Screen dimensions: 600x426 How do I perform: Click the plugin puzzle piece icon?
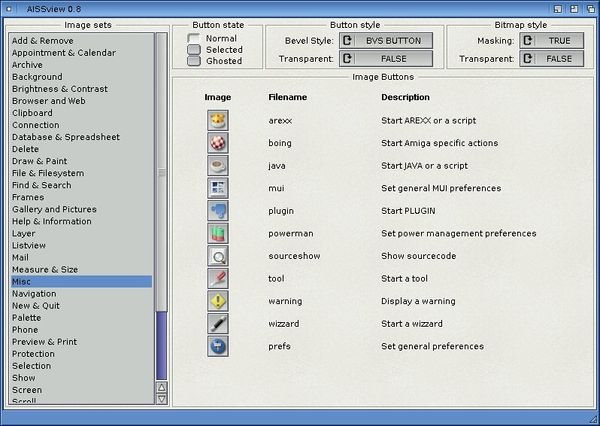[x=218, y=211]
